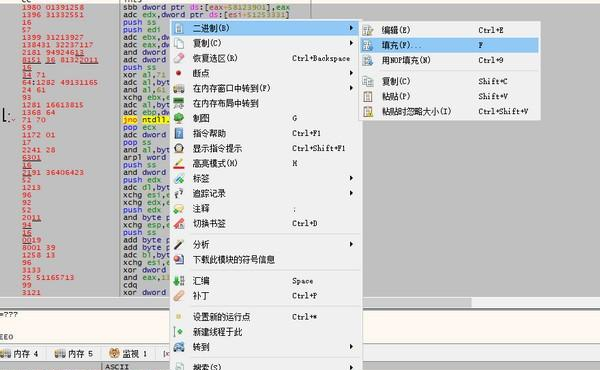Viewport: 600px width, 370px height.
Task: Click the icon for 粘贴时忽略大小(I)
Action: [x=368, y=111]
